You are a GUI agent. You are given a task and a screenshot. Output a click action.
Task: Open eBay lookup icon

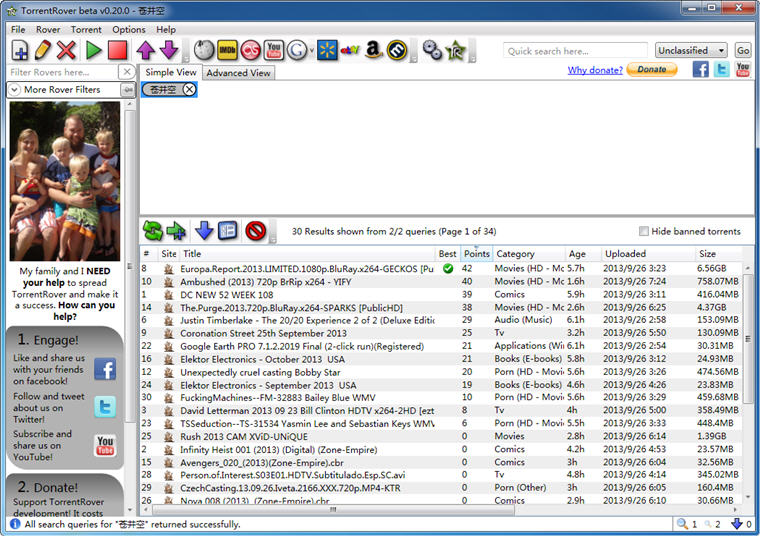(350, 50)
